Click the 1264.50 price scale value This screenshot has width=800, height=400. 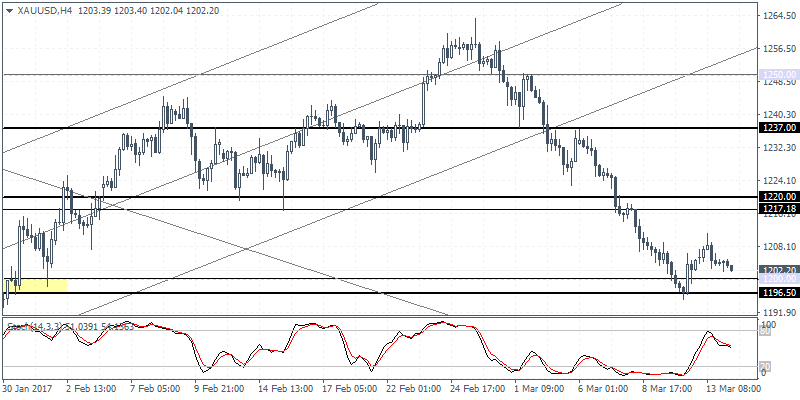pyautogui.click(x=776, y=16)
